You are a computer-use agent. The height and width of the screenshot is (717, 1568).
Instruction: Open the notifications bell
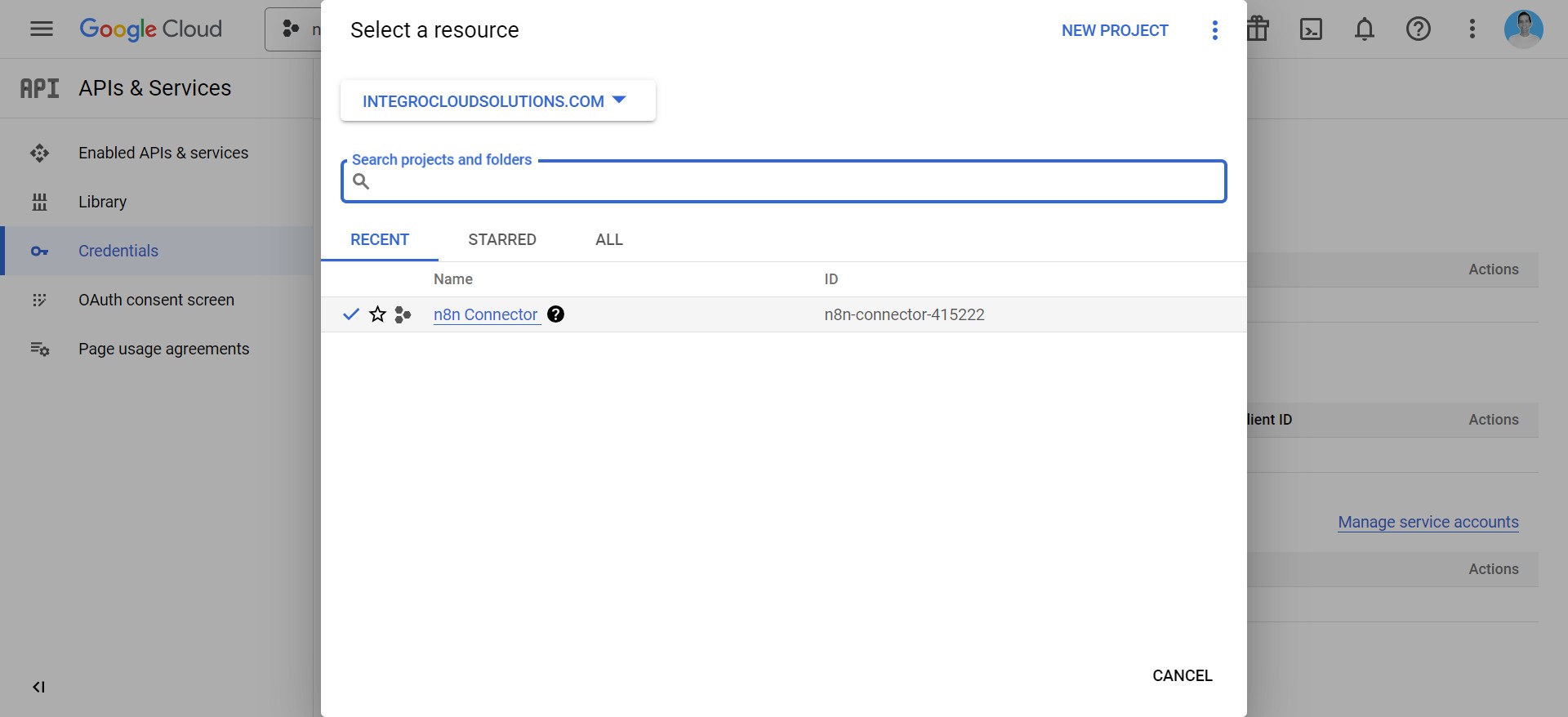pos(1364,29)
